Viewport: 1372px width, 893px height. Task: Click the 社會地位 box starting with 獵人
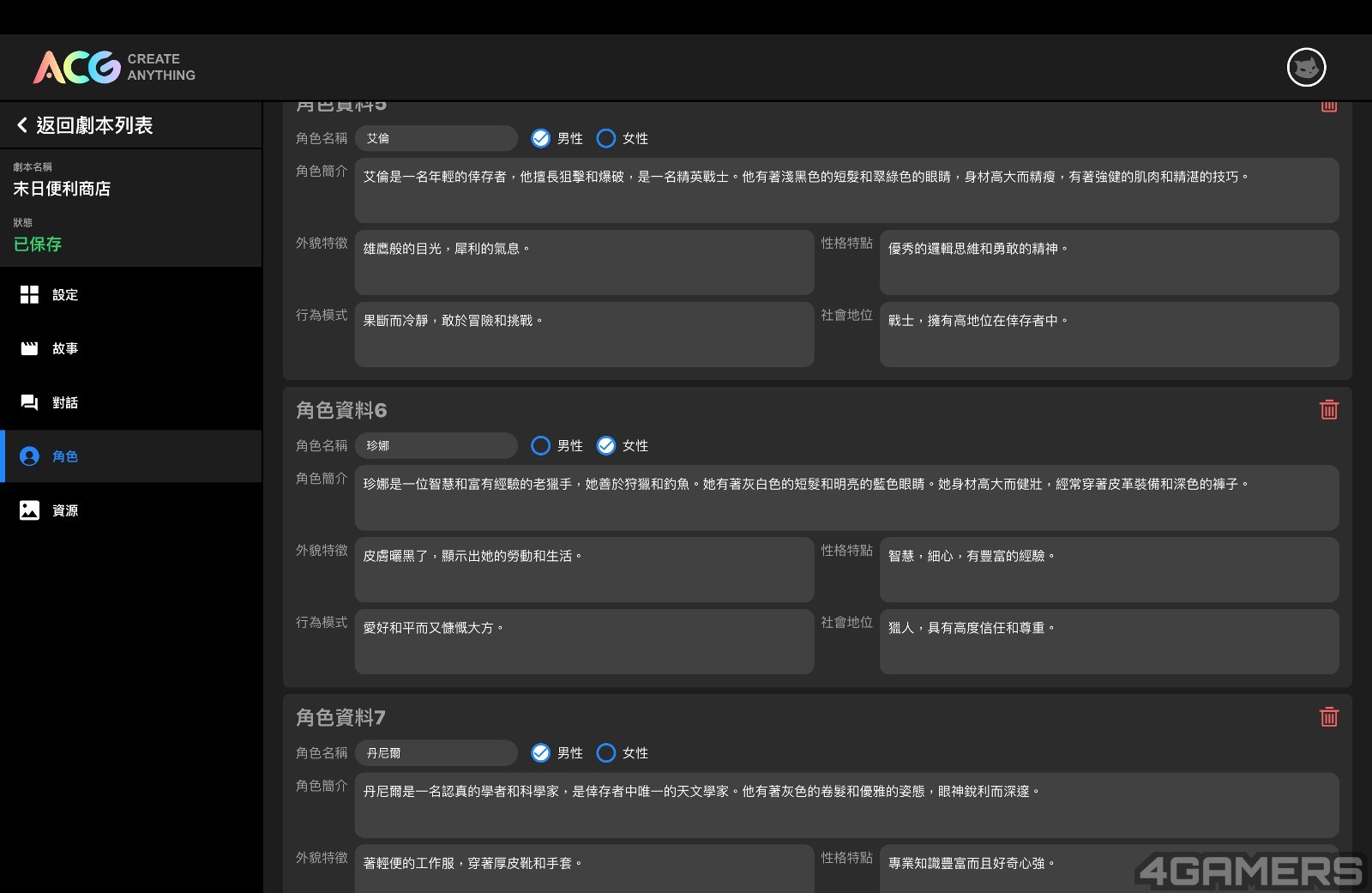tap(1109, 642)
